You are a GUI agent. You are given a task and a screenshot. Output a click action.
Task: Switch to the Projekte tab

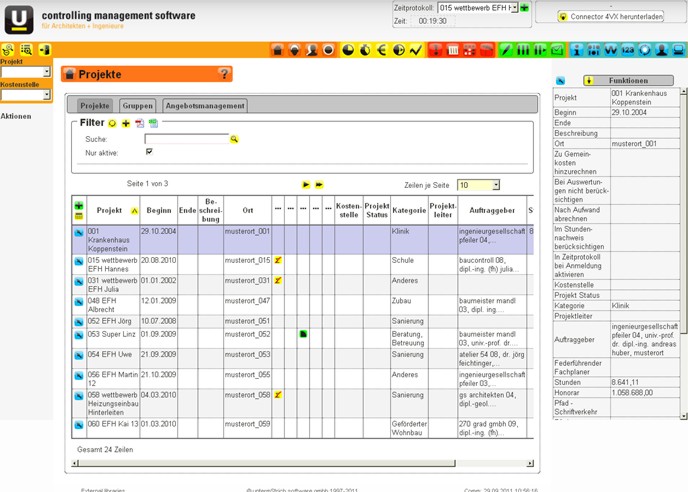click(95, 106)
